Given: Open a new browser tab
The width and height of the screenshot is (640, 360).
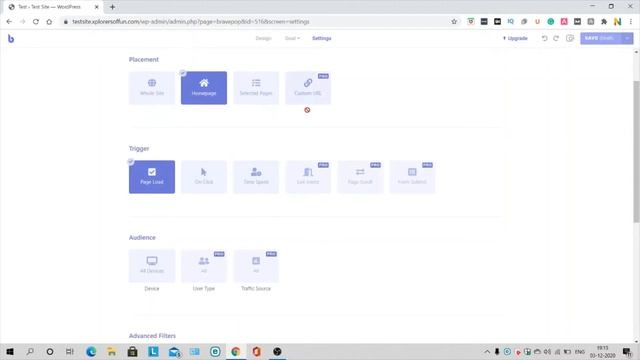Looking at the screenshot, I should click(x=112, y=7).
